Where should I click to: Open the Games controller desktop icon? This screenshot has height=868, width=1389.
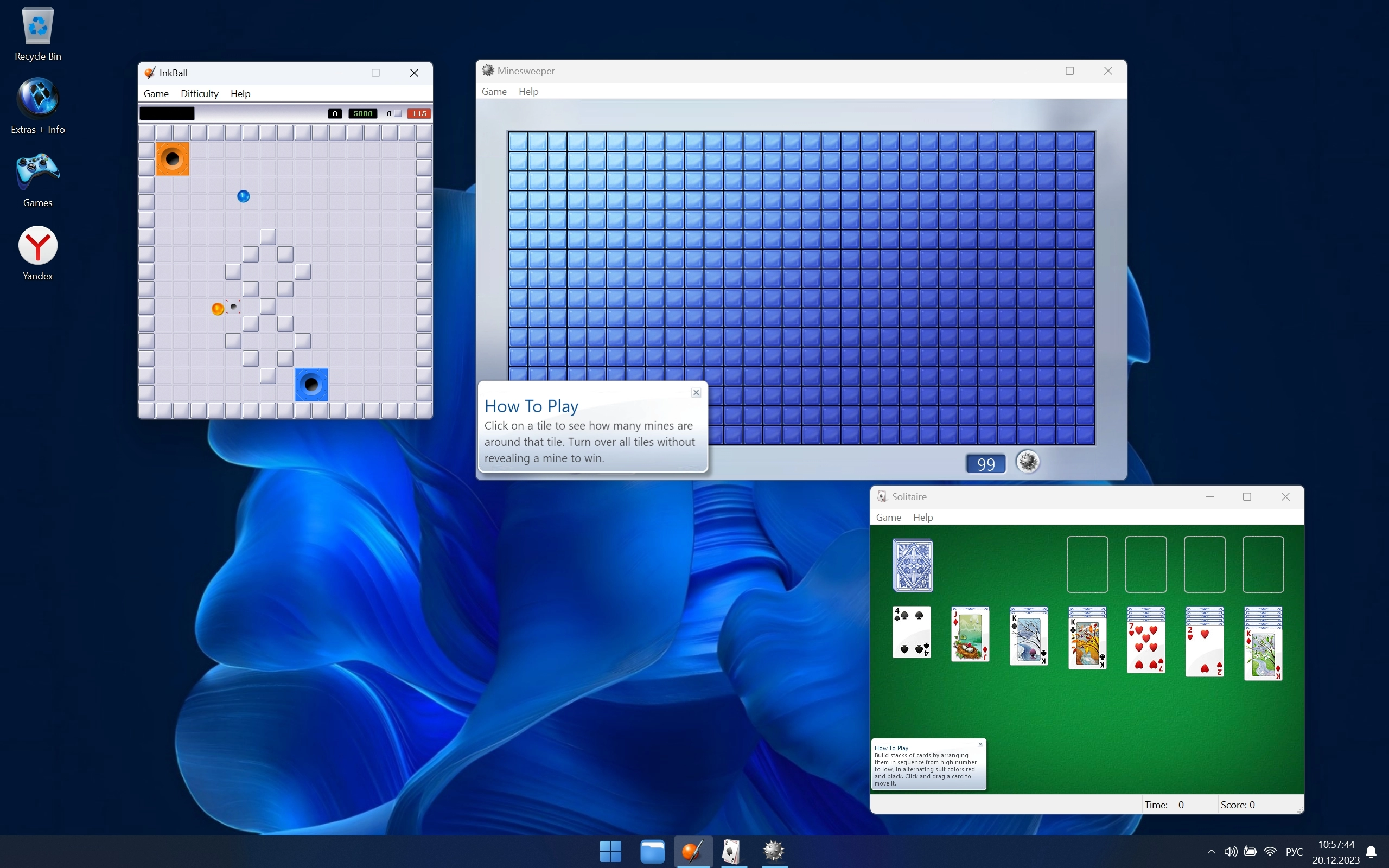click(37, 171)
